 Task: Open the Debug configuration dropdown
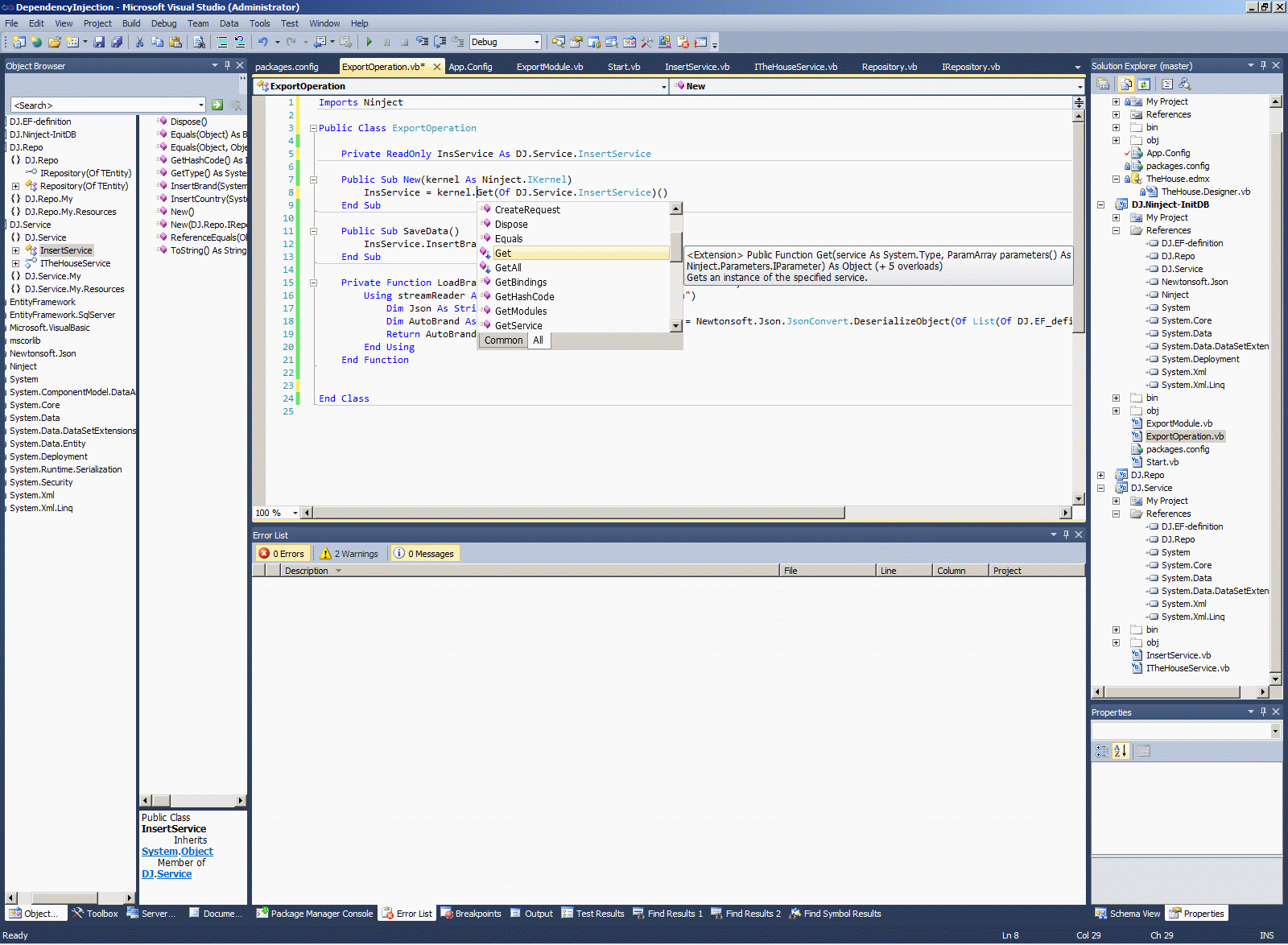[x=536, y=42]
